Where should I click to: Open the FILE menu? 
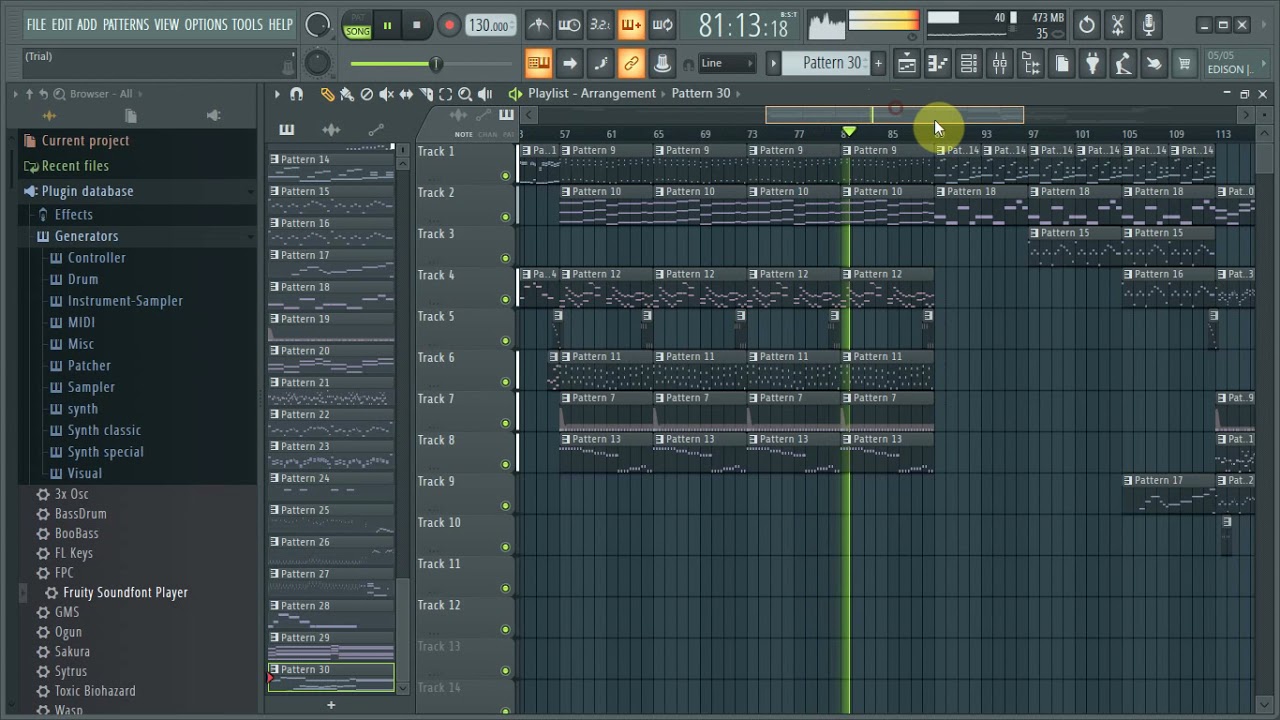[36, 25]
